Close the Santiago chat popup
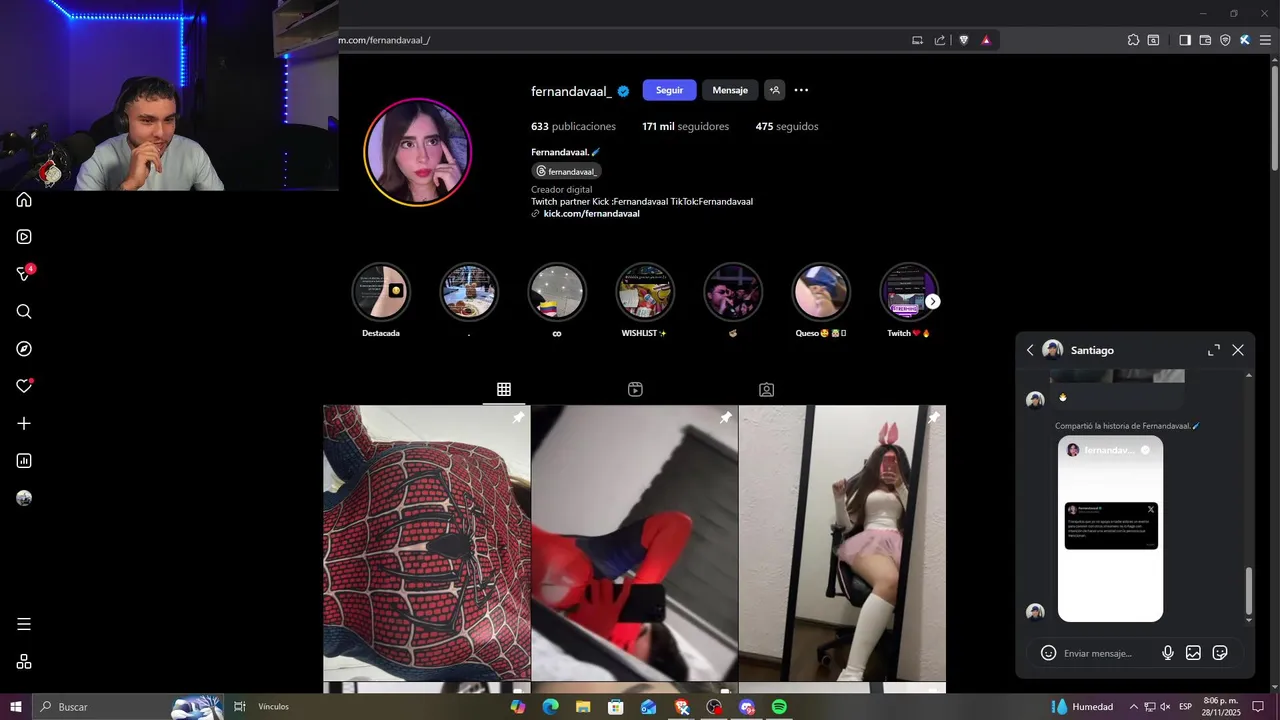The height and width of the screenshot is (720, 1280). [x=1238, y=350]
